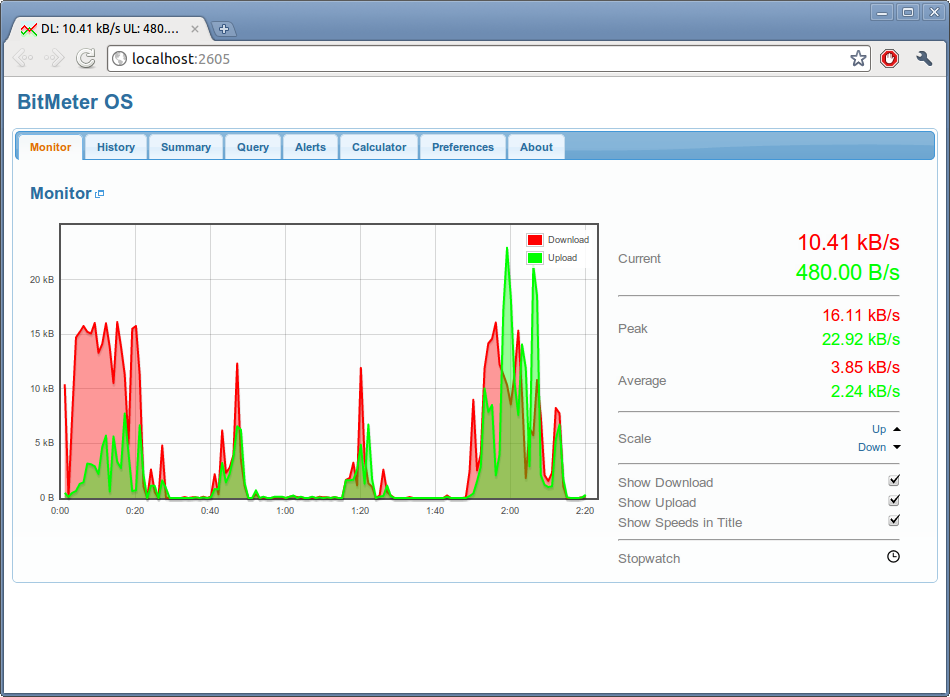Minimize the browser window
The image size is (950, 697).
(882, 13)
